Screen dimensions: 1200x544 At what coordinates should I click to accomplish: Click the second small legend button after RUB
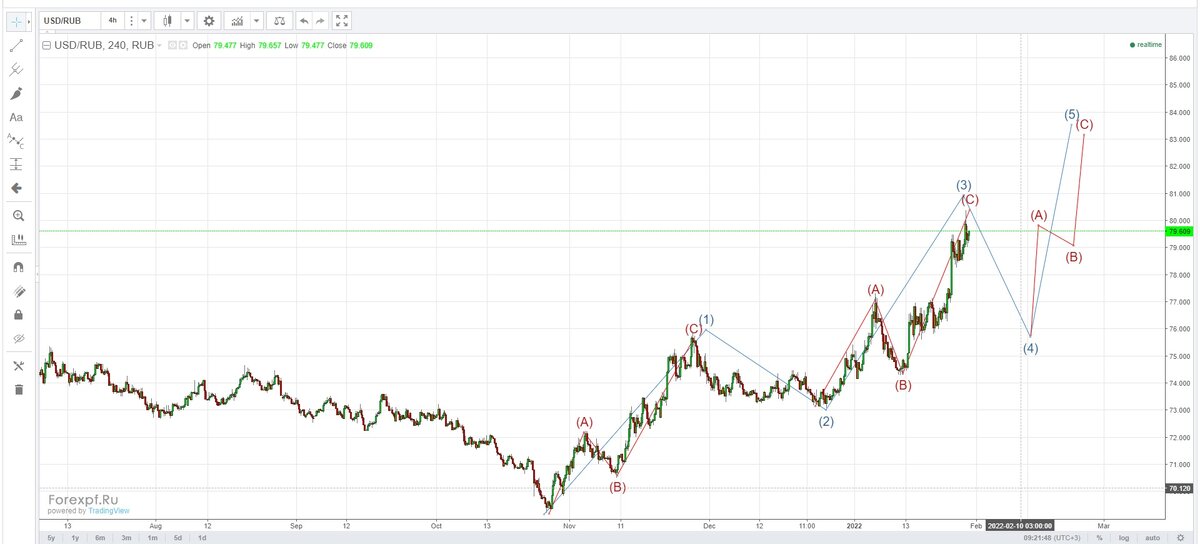(182, 45)
